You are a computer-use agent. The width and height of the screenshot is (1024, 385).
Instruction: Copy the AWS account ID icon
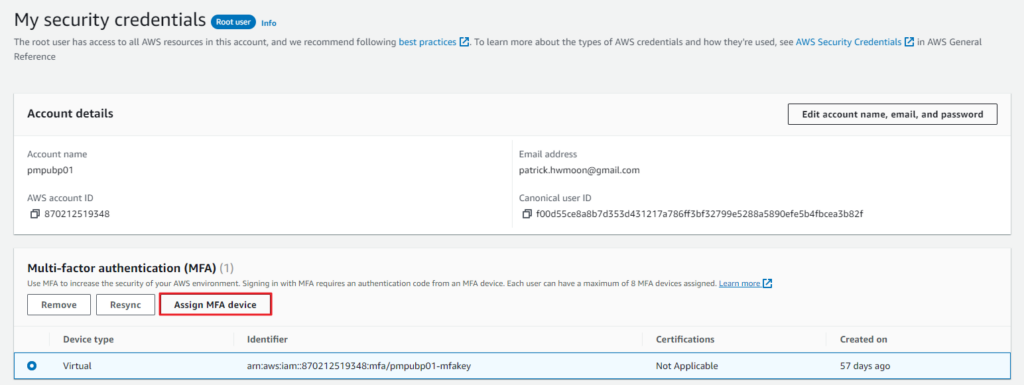click(x=35, y=214)
